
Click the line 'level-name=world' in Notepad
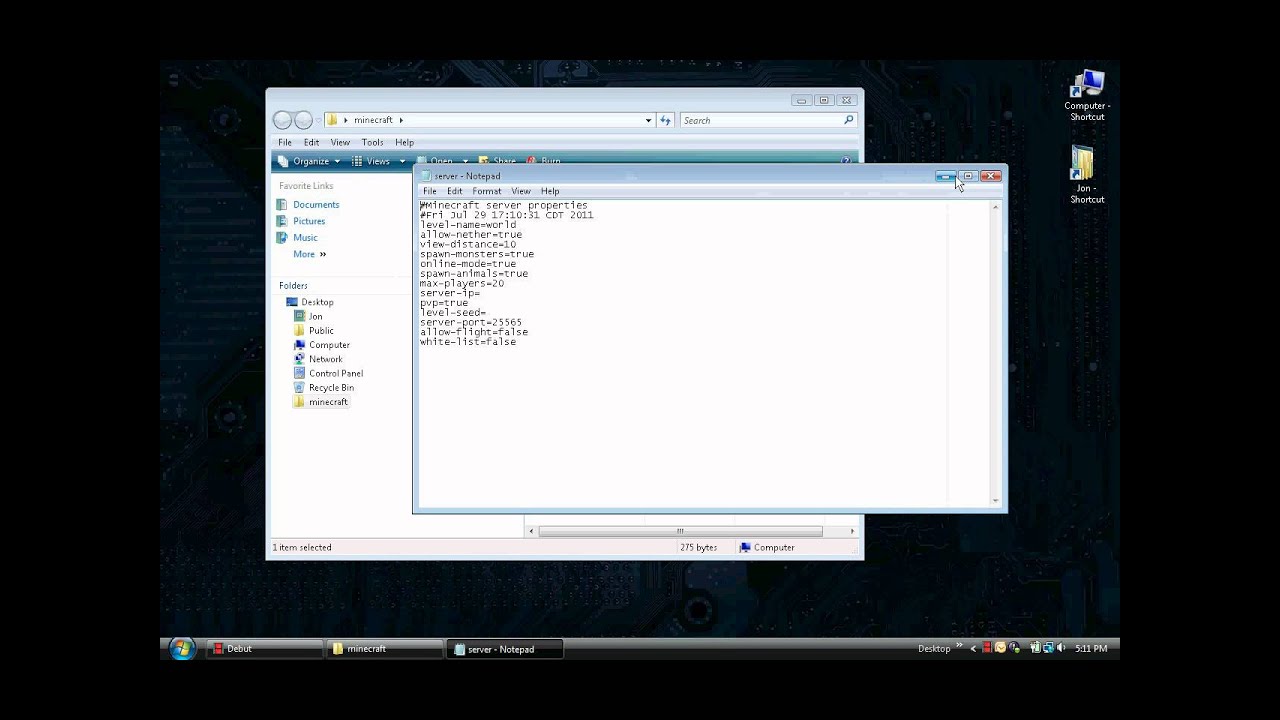[468, 225]
